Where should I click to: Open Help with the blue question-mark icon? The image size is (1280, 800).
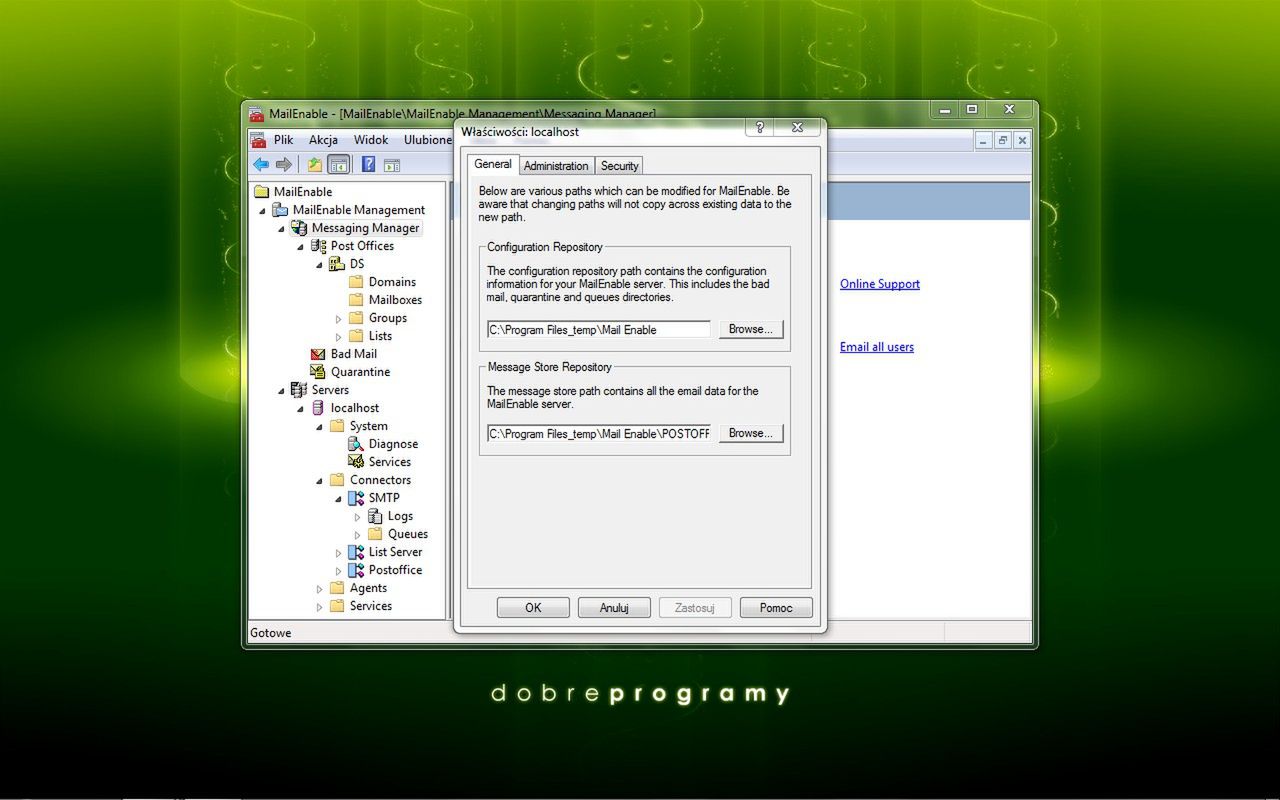coord(368,165)
